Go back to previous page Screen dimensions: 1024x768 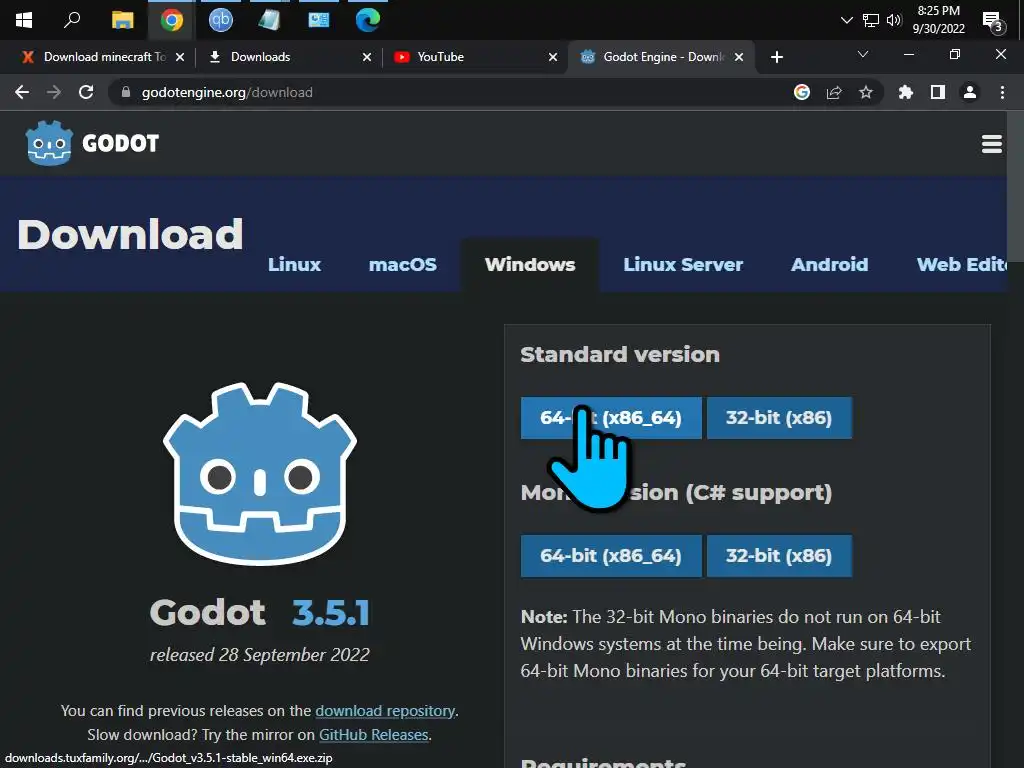(22, 92)
